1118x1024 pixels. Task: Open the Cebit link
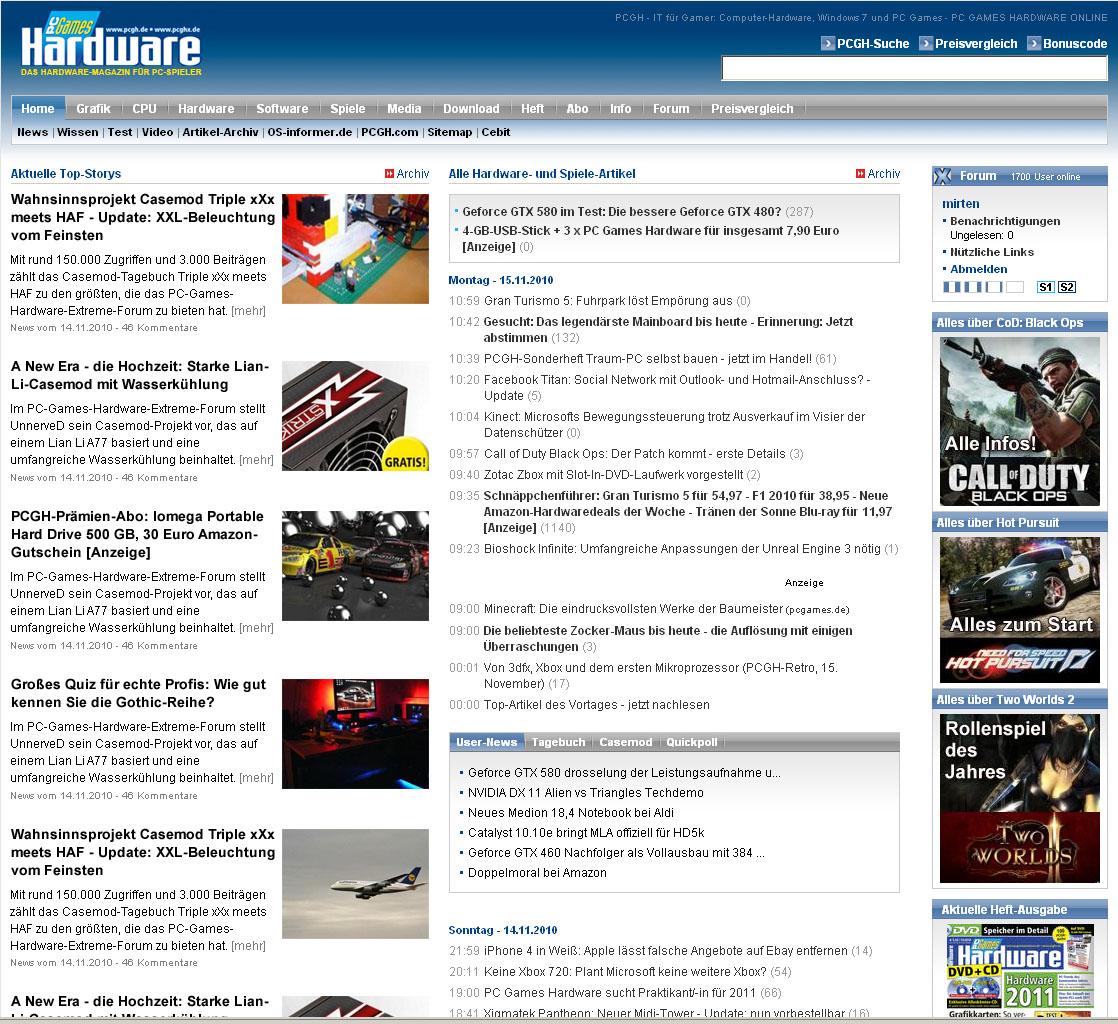pos(496,132)
